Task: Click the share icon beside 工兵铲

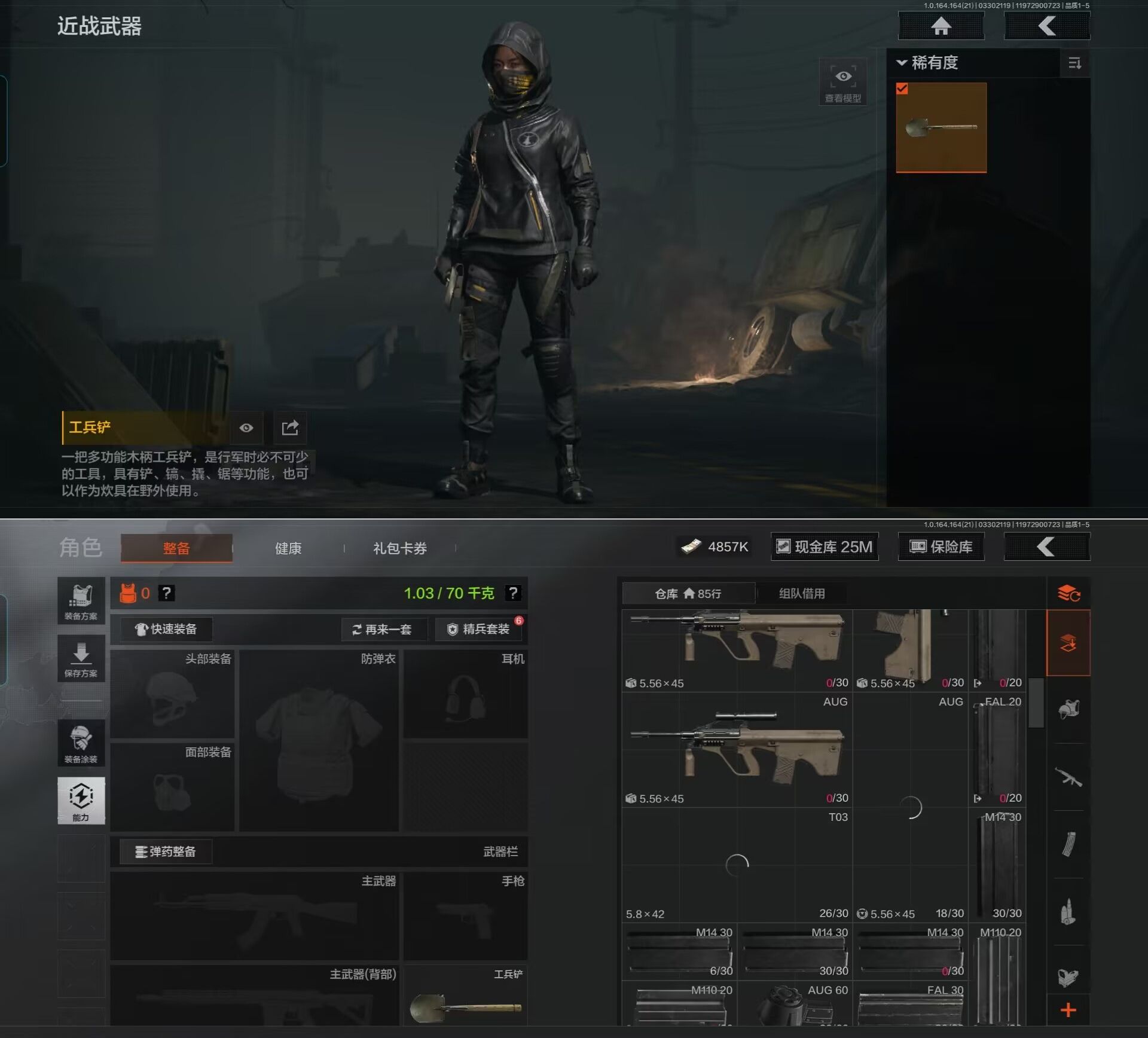Action: 290,428
